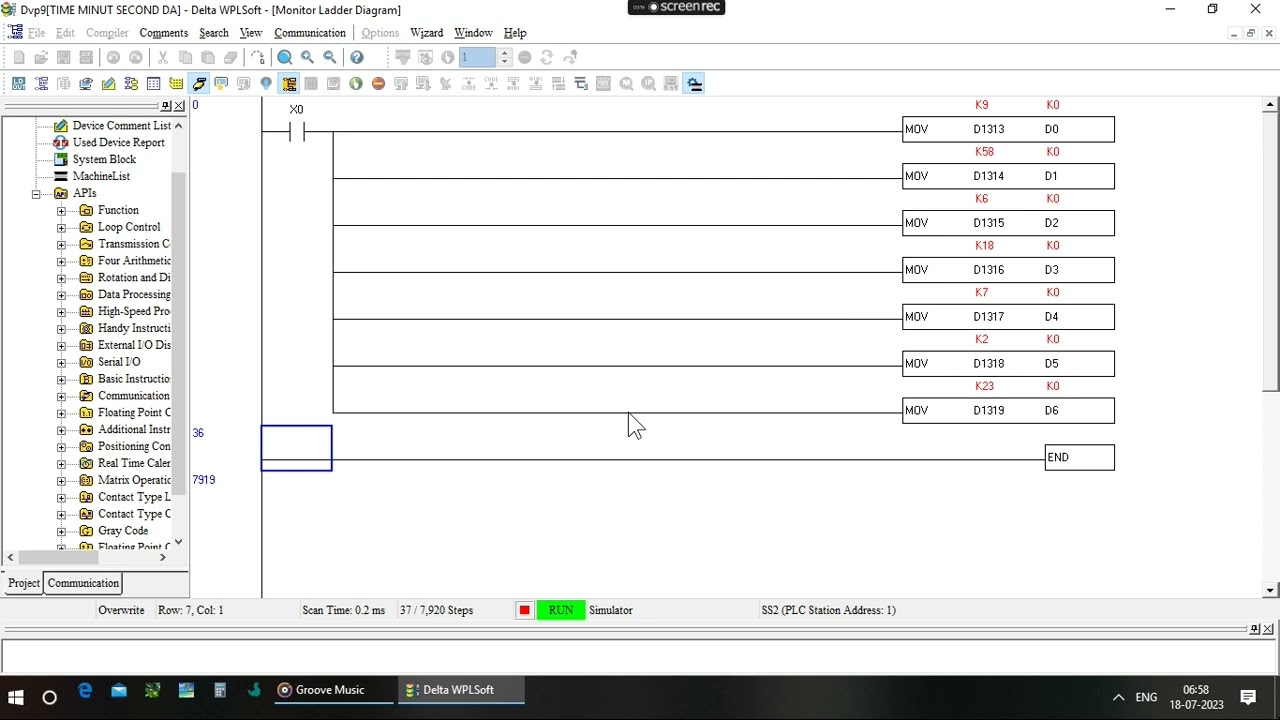The height and width of the screenshot is (720, 1280).
Task: Close the project tree panel
Action: click(179, 106)
